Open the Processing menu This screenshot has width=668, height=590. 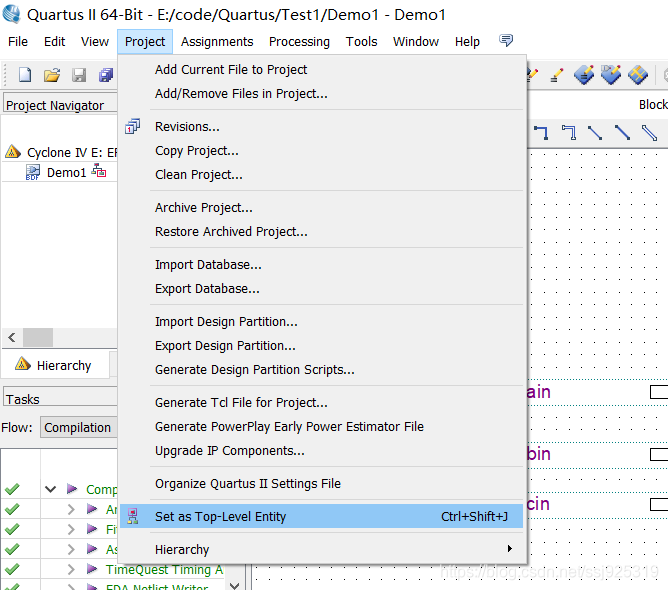tap(299, 42)
